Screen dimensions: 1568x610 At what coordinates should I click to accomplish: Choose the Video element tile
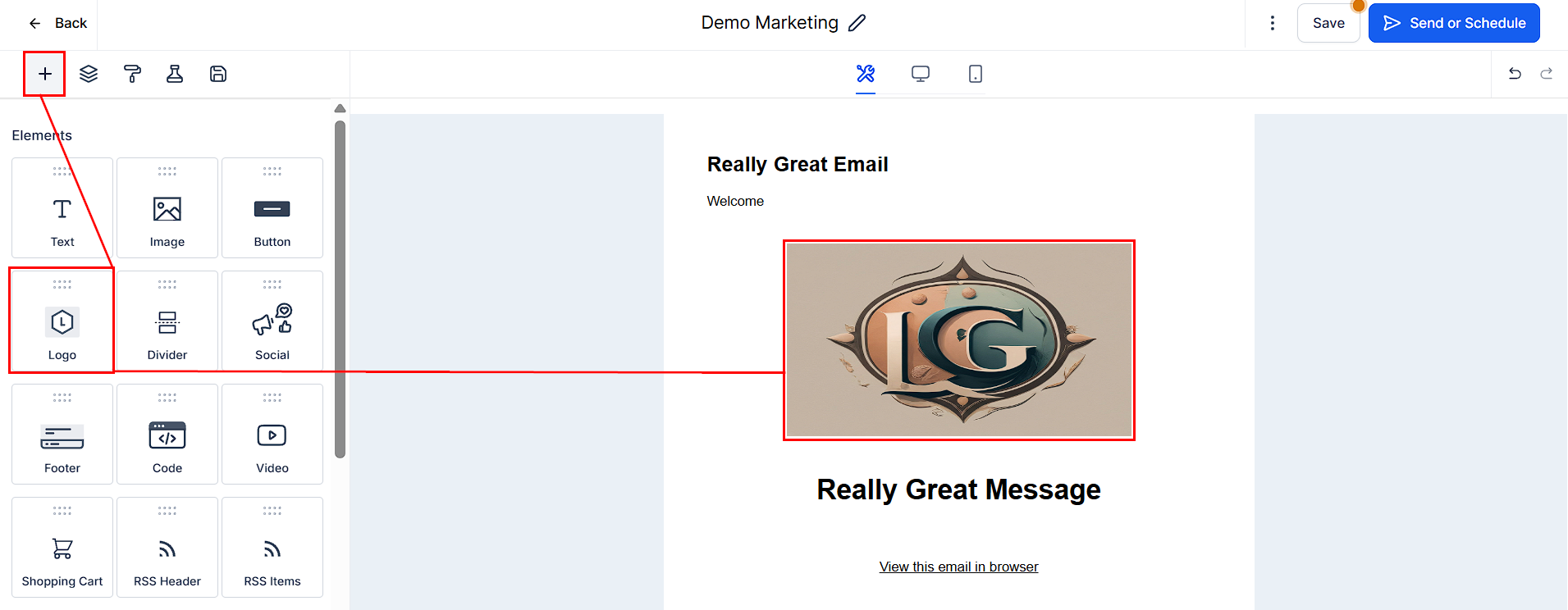pos(272,435)
